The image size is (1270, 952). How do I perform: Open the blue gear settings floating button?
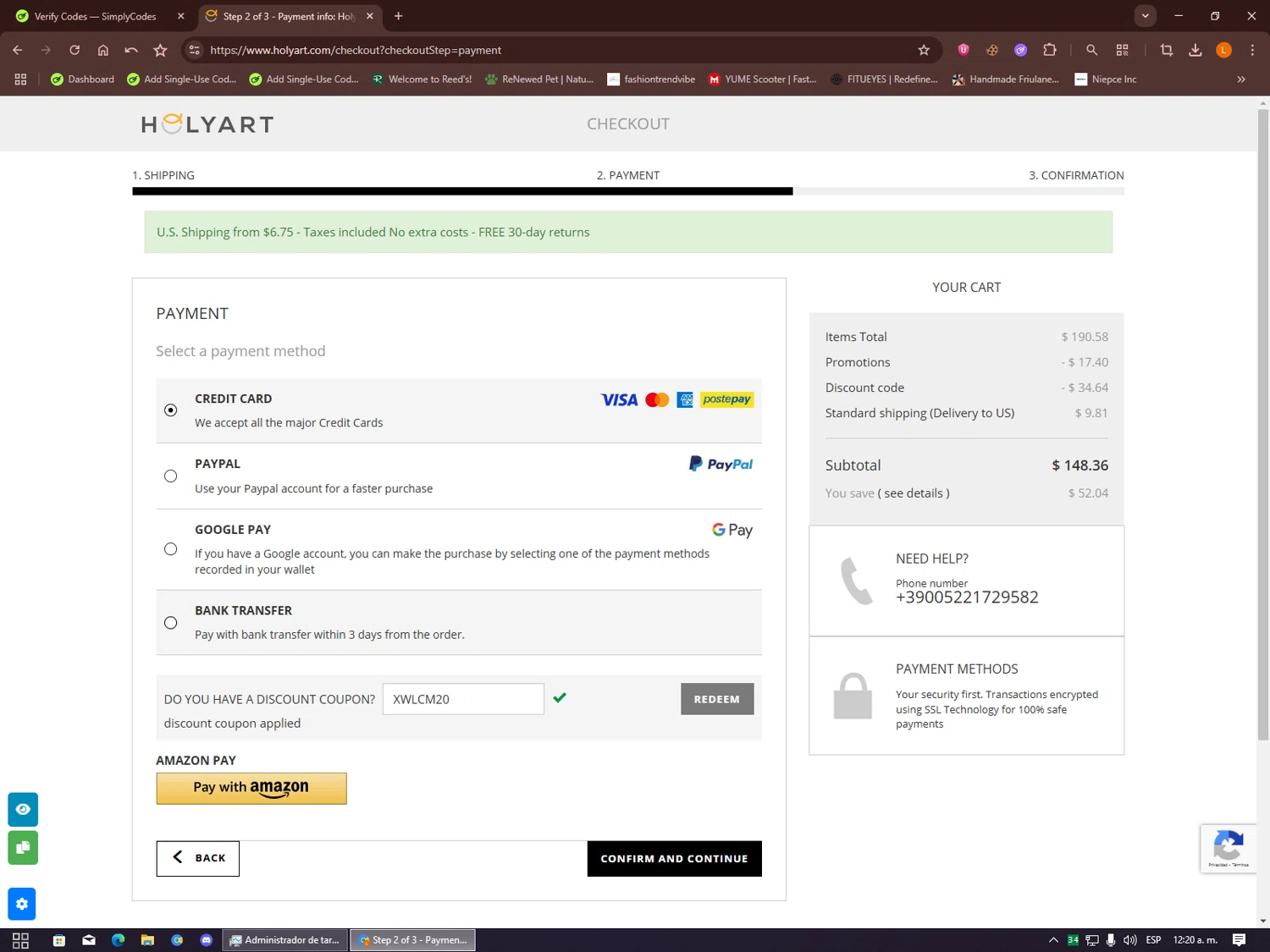[x=22, y=904]
